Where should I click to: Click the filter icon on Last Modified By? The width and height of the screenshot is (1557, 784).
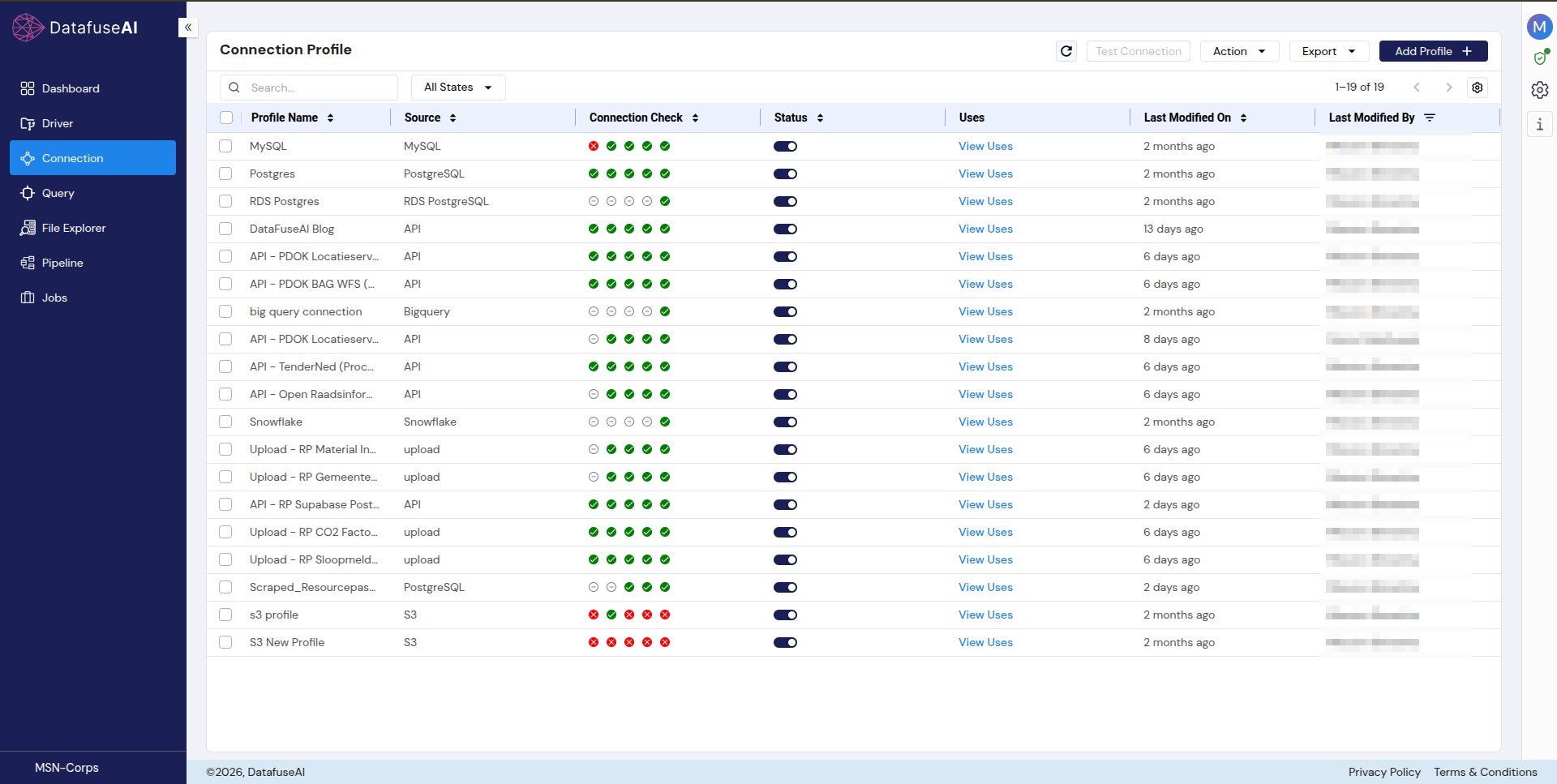(1430, 118)
